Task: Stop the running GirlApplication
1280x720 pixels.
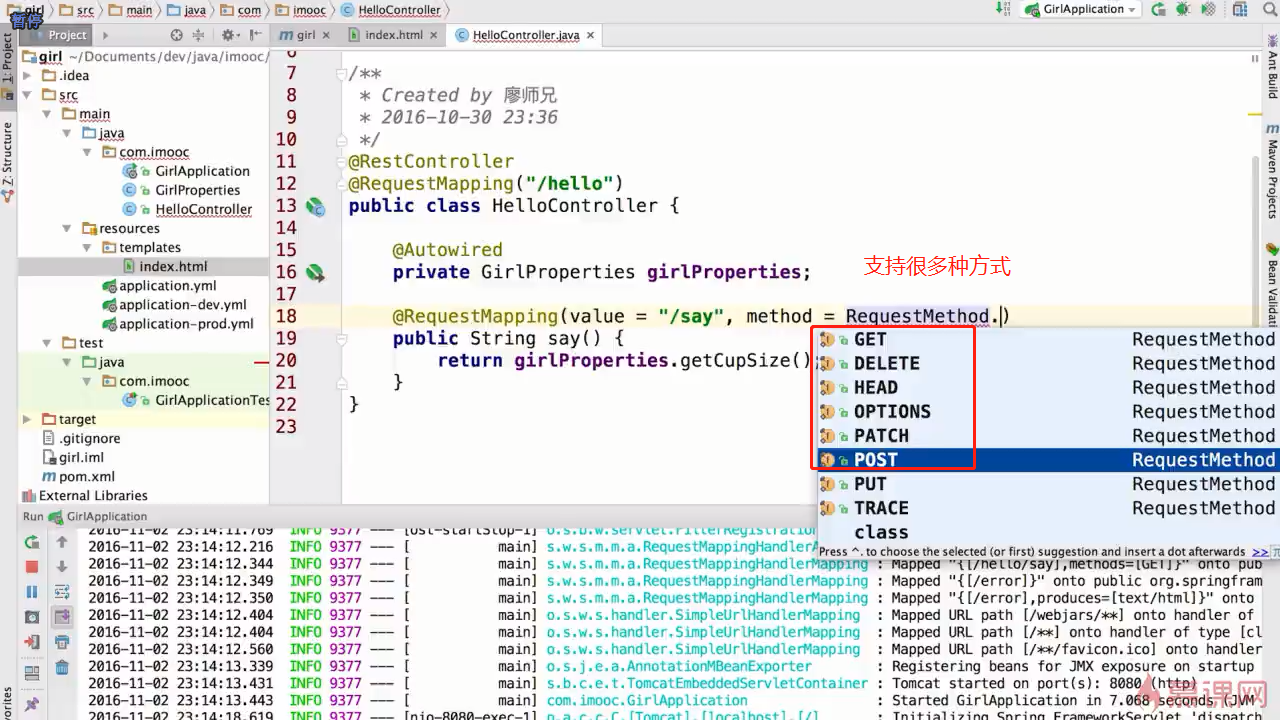Action: (32, 567)
